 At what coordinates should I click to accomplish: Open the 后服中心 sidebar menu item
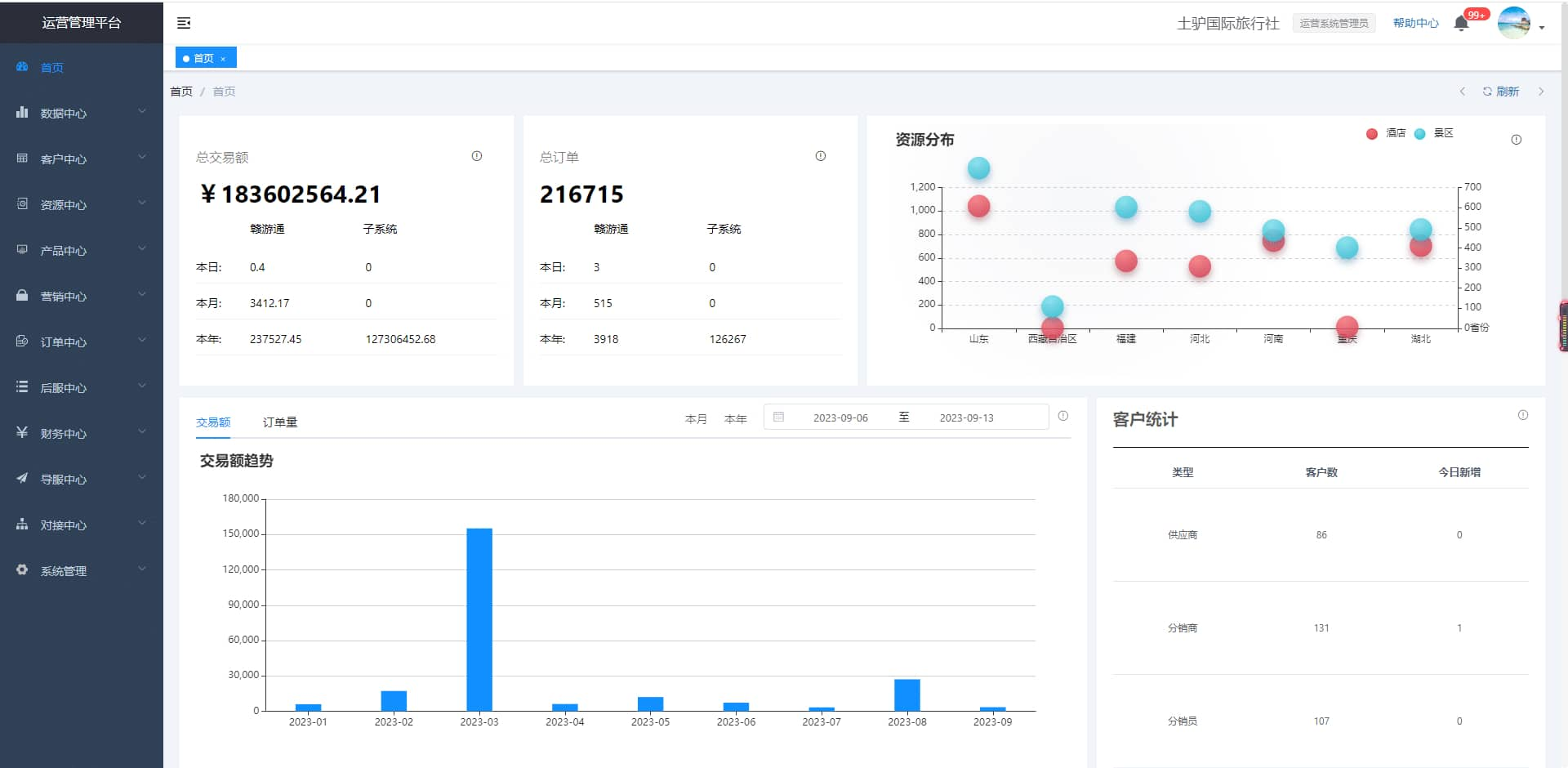point(82,387)
